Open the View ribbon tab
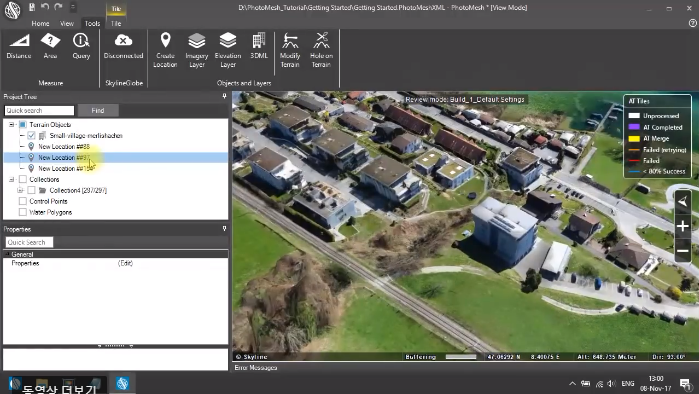 (x=67, y=24)
